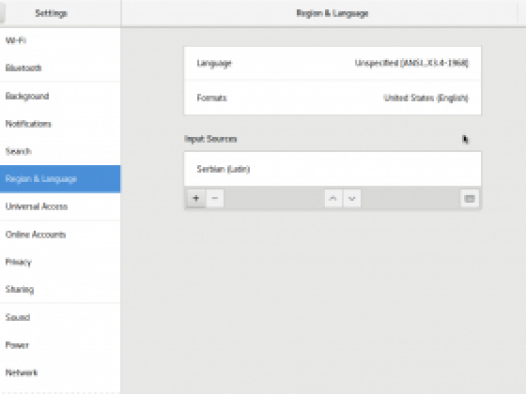This screenshot has width=526, height=394.
Task: Select Search in the sidebar
Action: [x=60, y=151]
